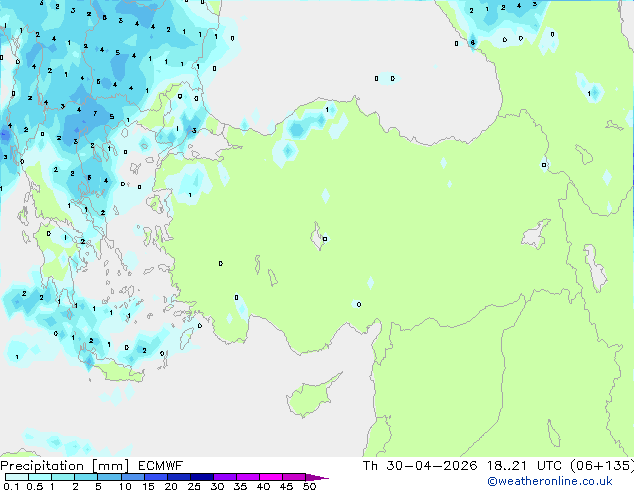Open the weatheronline.co.uk link
The height and width of the screenshot is (490, 634).
(x=550, y=481)
